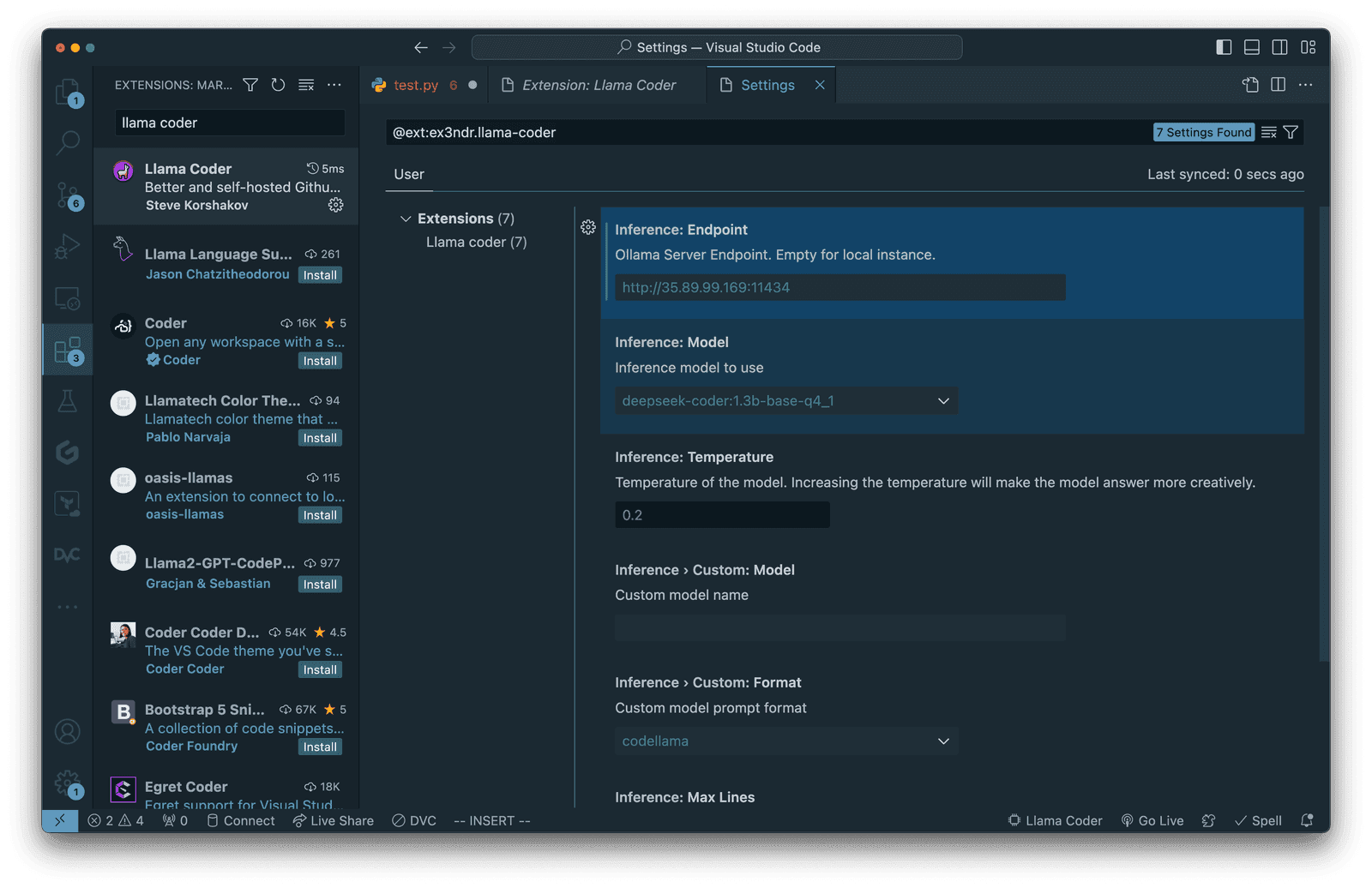Click the Custom Model name field
The width and height of the screenshot is (1372, 888).
840,627
